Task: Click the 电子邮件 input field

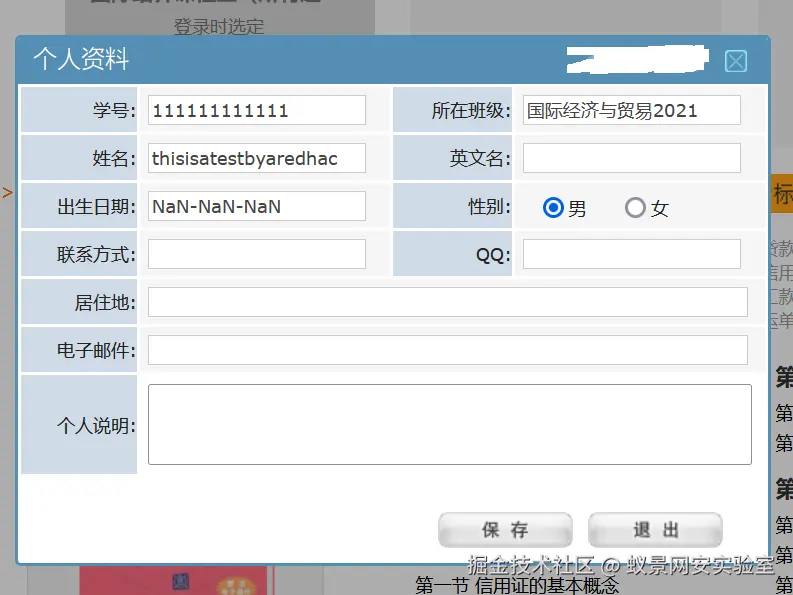Action: click(448, 350)
